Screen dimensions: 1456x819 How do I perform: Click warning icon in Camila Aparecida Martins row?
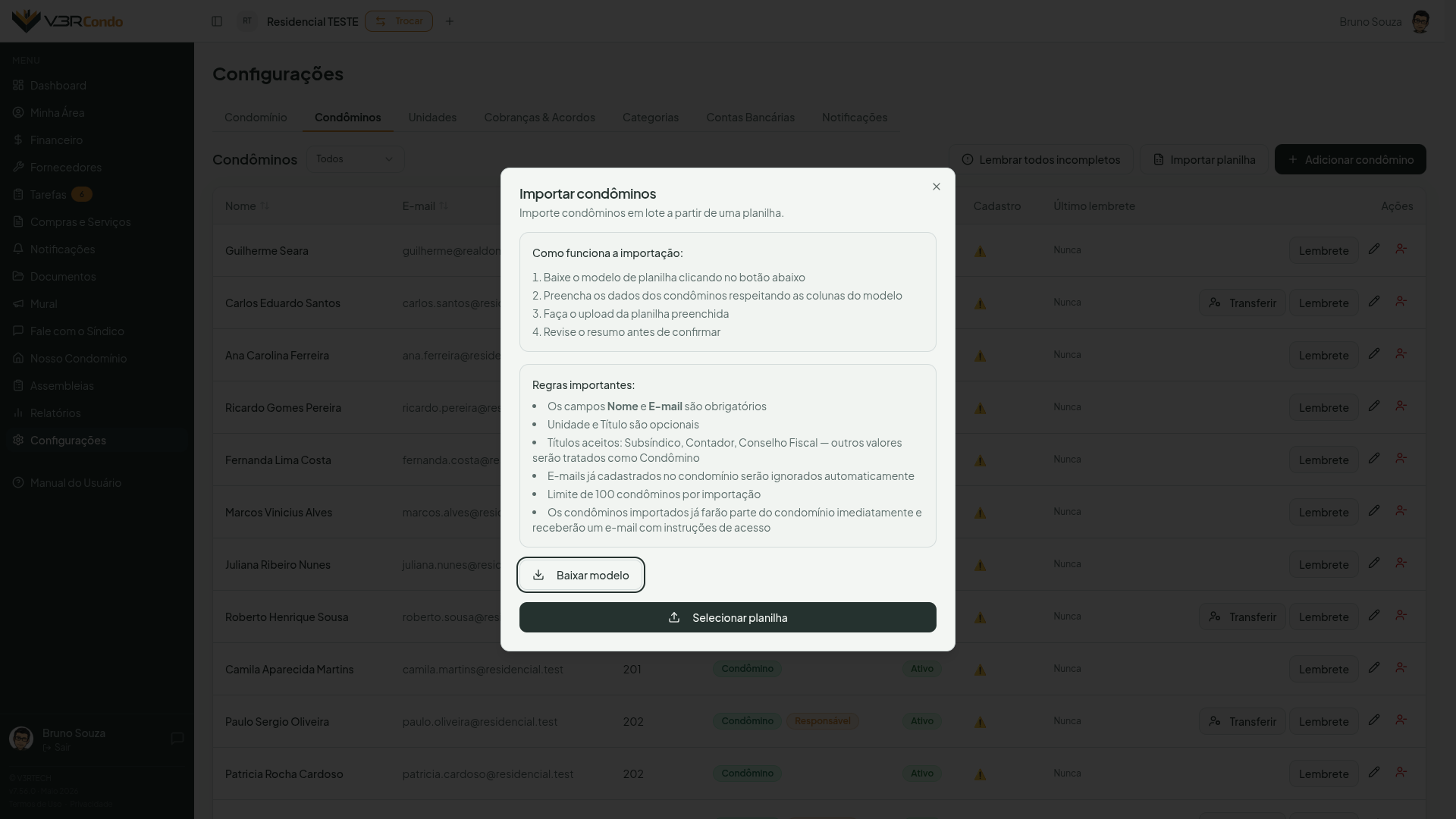pyautogui.click(x=980, y=670)
